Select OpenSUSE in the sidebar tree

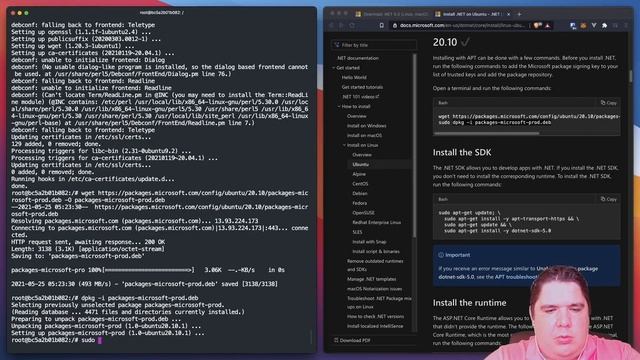click(x=363, y=213)
